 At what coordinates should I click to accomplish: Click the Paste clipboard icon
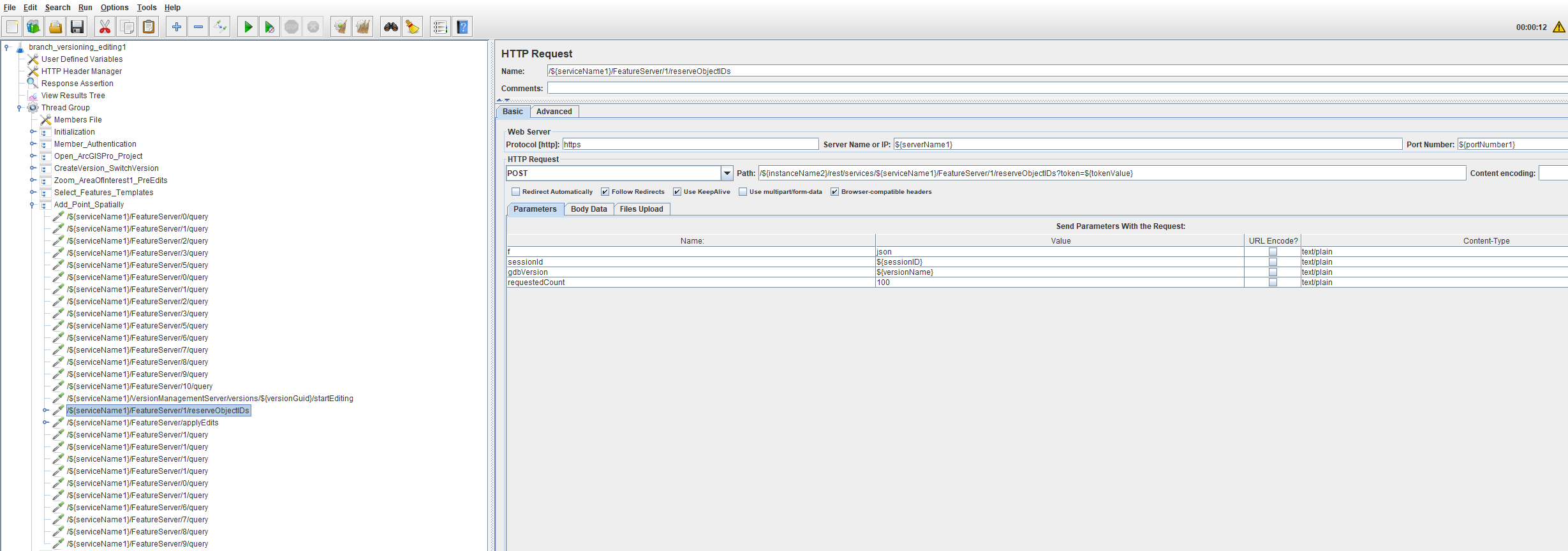click(149, 27)
